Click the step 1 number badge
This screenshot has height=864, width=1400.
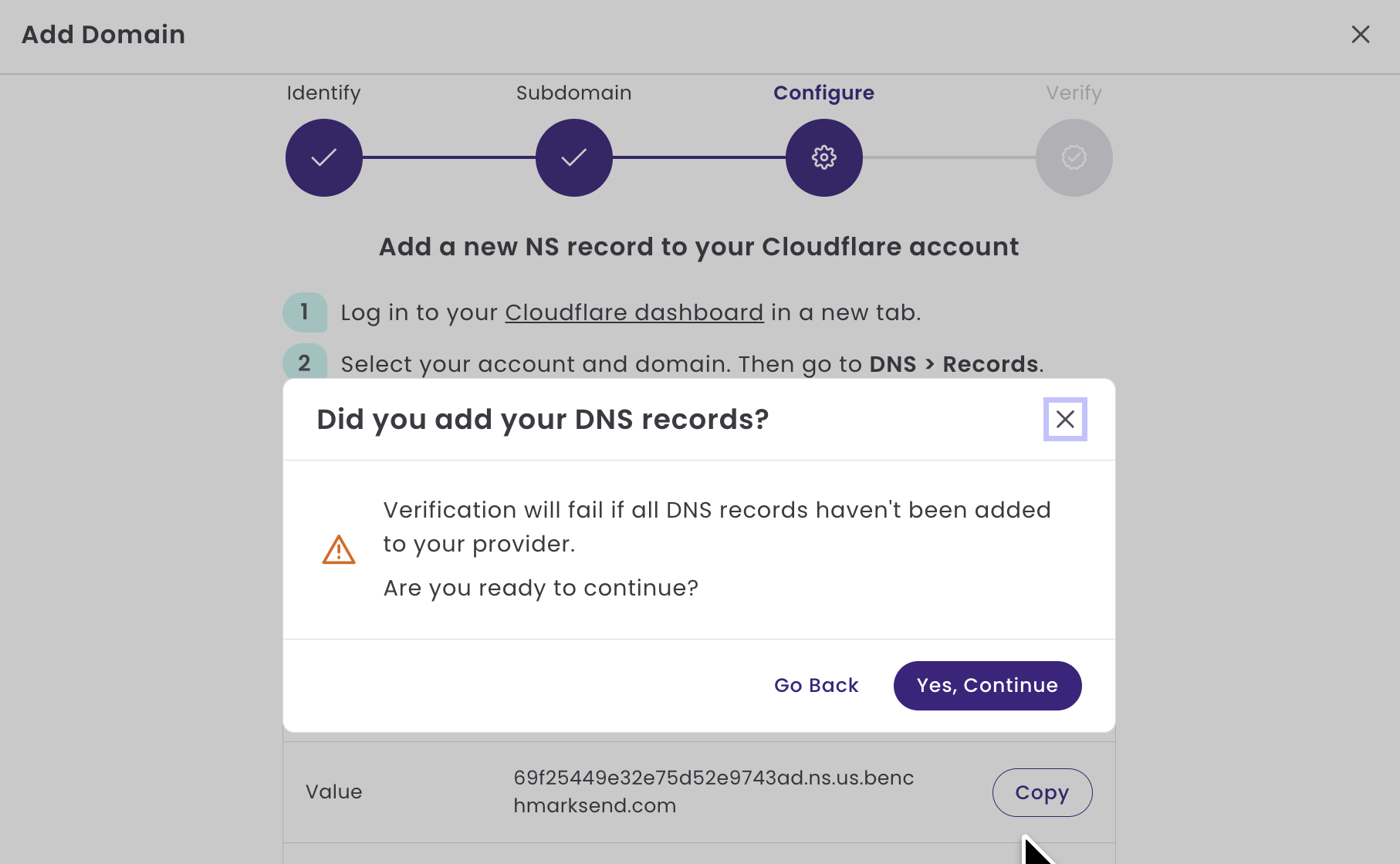point(305,312)
